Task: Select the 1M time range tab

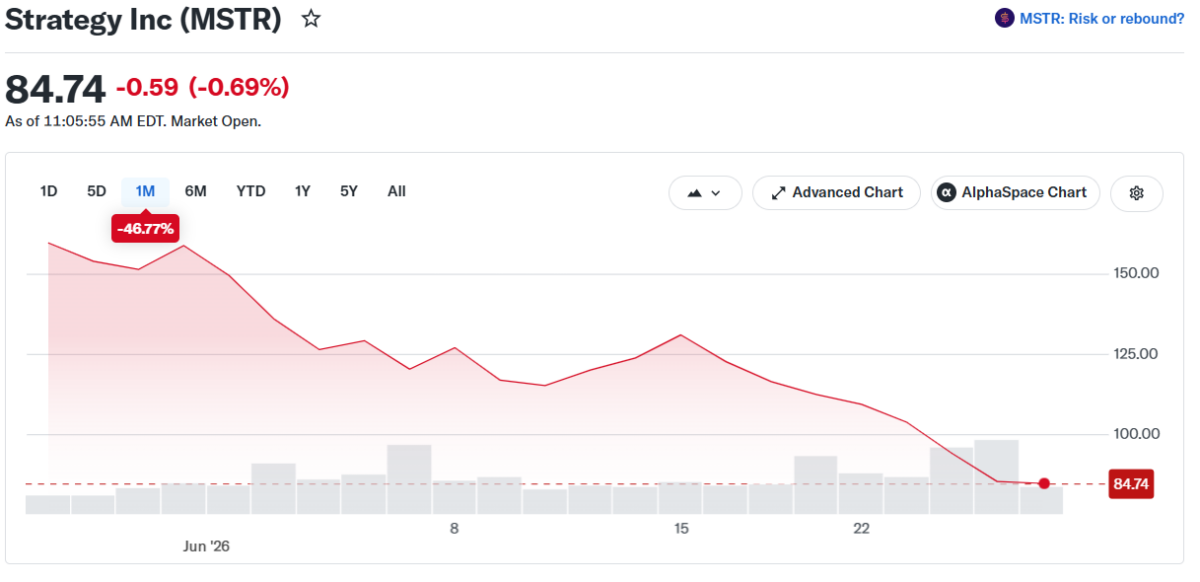Action: tap(145, 191)
